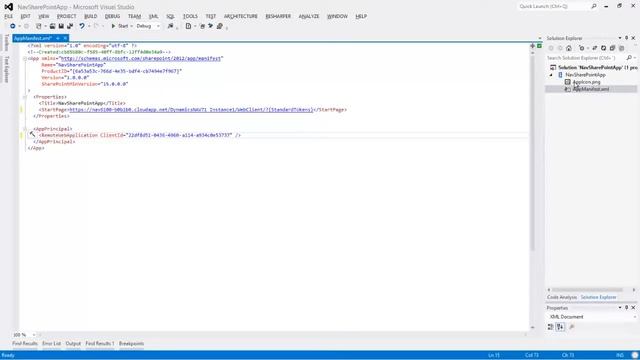Image resolution: width=640 pixels, height=360 pixels.
Task: Click Solution Explorer Show All Files icon
Action: click(x=622, y=48)
